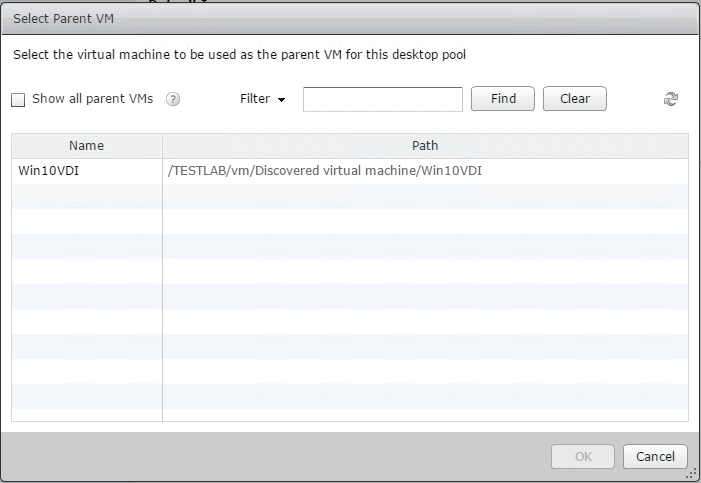The width and height of the screenshot is (701, 483).
Task: Focus the filter text input field
Action: pos(382,99)
